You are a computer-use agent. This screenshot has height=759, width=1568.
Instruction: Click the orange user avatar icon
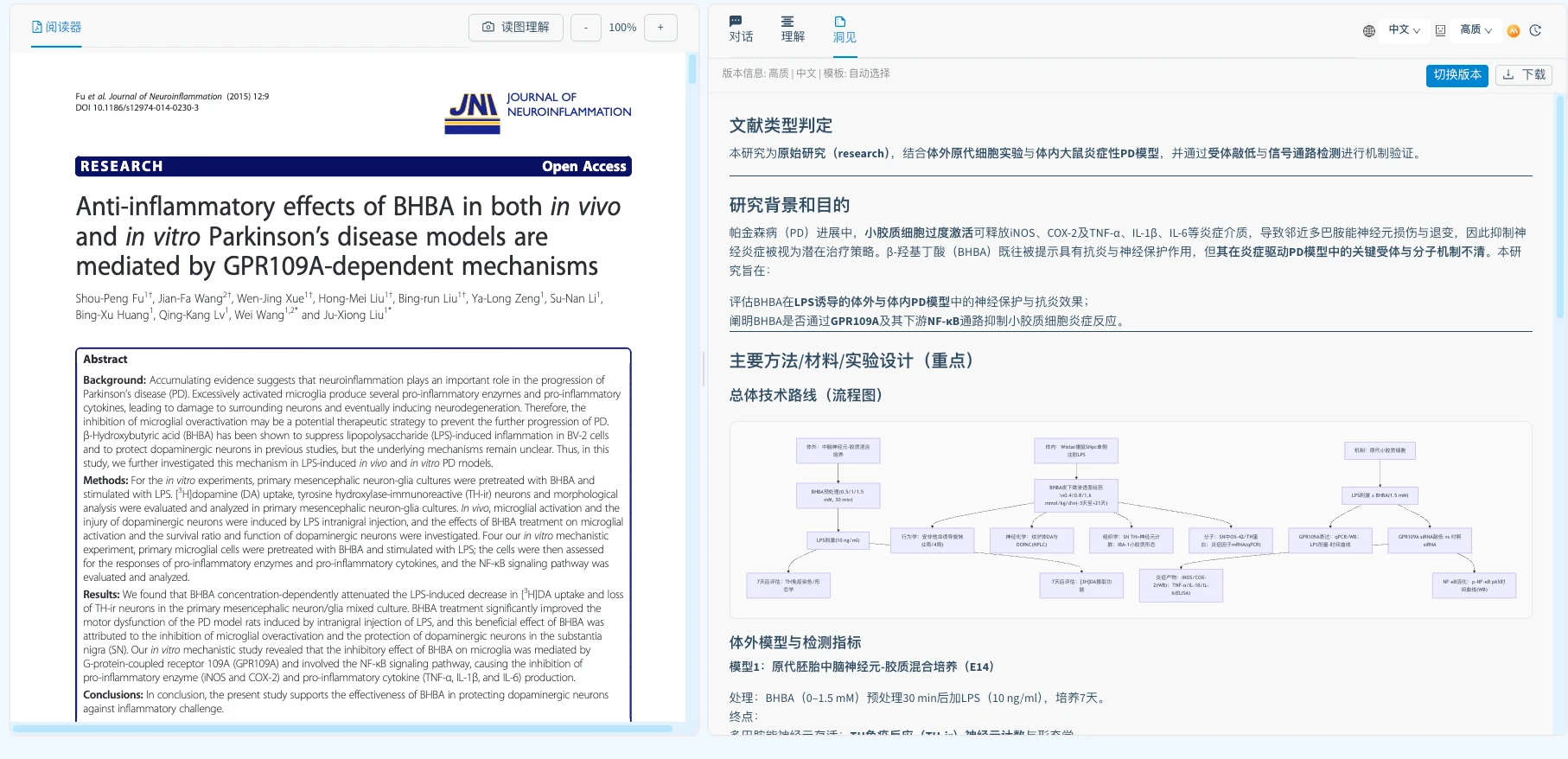click(1514, 30)
